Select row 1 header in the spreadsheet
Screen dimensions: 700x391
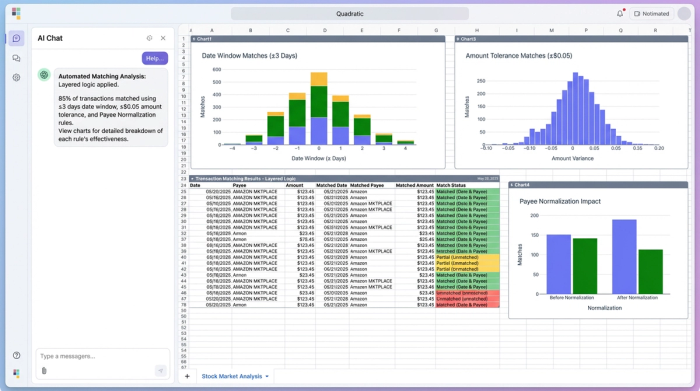(183, 39)
